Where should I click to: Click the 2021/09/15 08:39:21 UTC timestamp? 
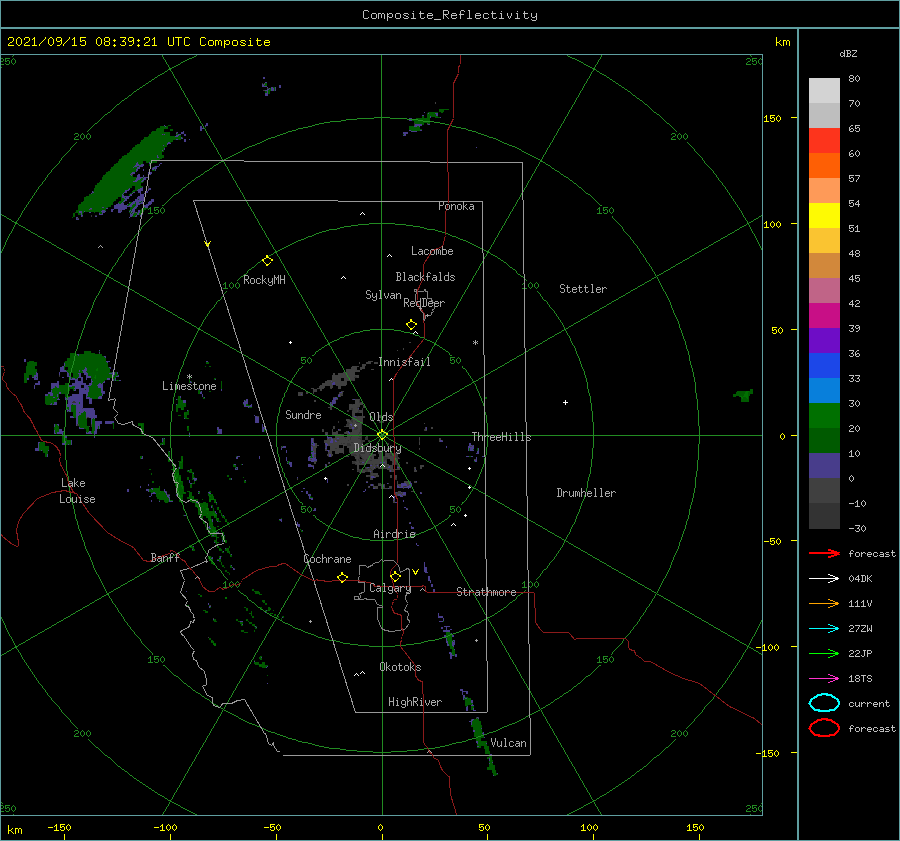[x=98, y=42]
